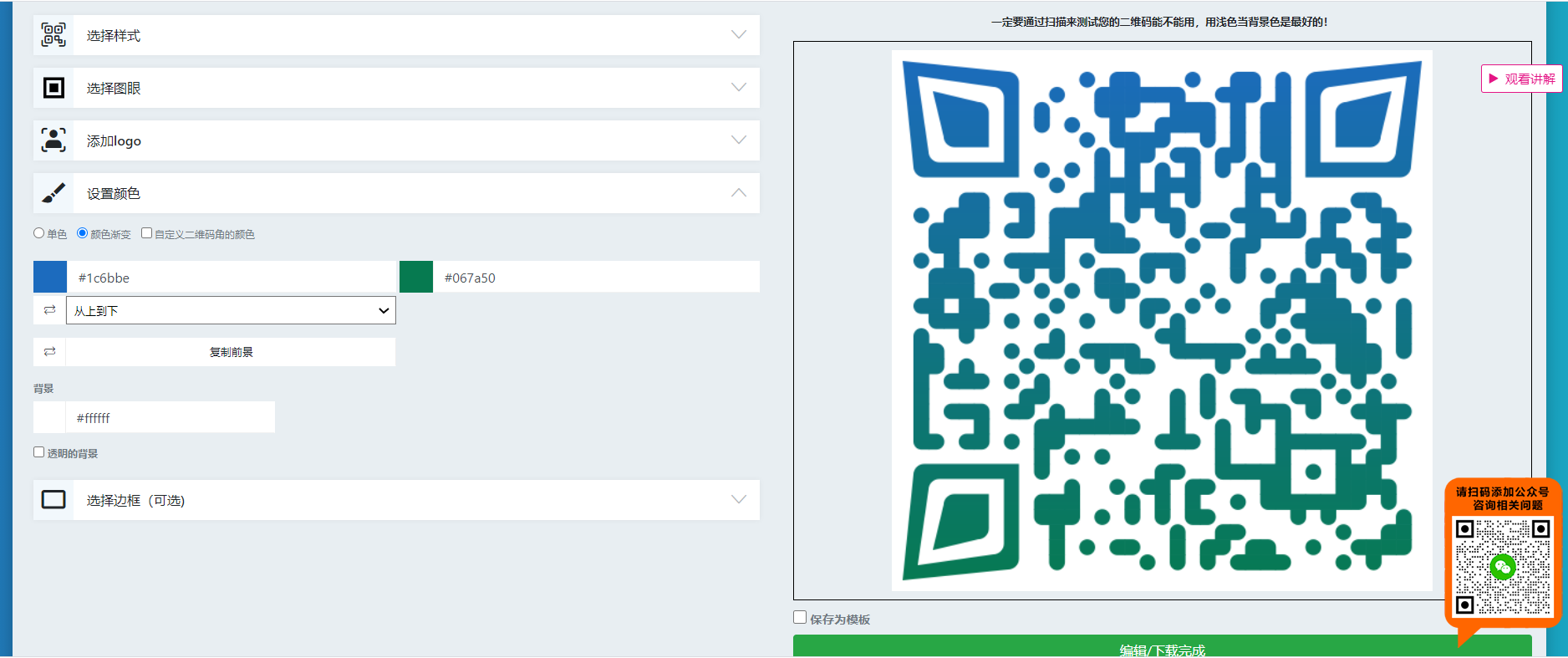Image resolution: width=1568 pixels, height=658 pixels.
Task: Click the QR style icon beside 选择样式
Action: 53,35
